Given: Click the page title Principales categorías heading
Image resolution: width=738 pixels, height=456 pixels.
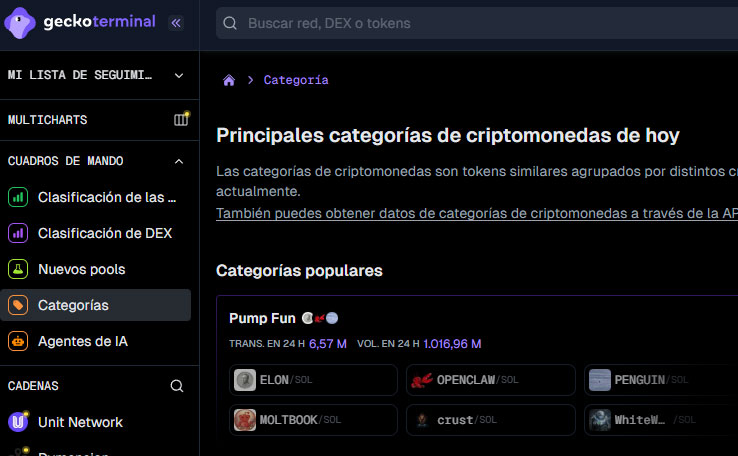Looking at the screenshot, I should coord(448,136).
